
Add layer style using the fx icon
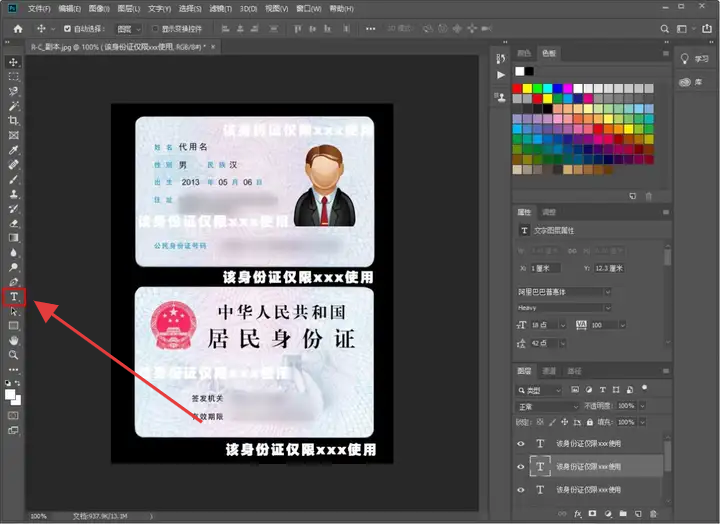pyautogui.click(x=578, y=513)
